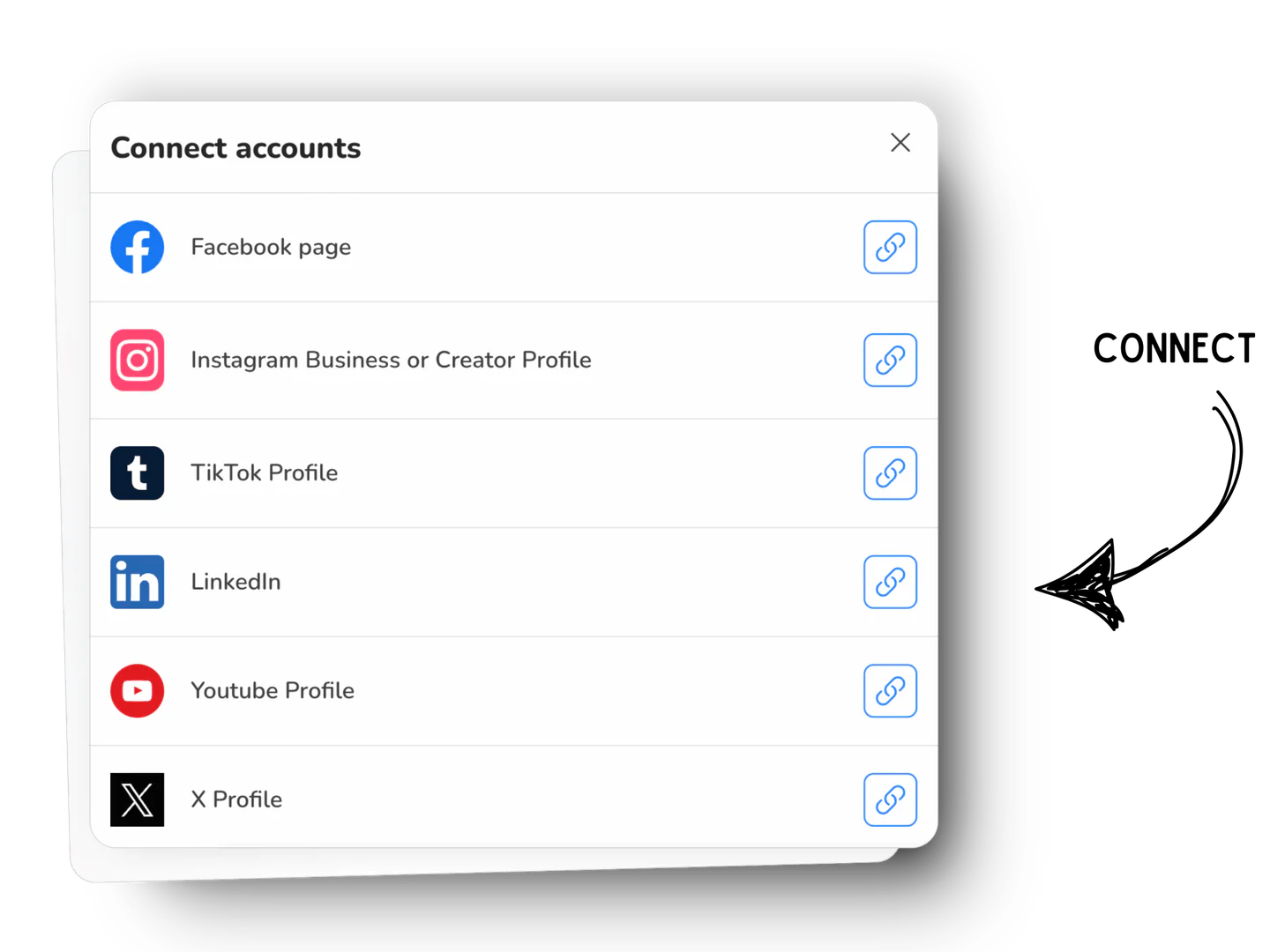Link the Youtube Profile account
This screenshot has width=1270, height=952.
coord(890,690)
